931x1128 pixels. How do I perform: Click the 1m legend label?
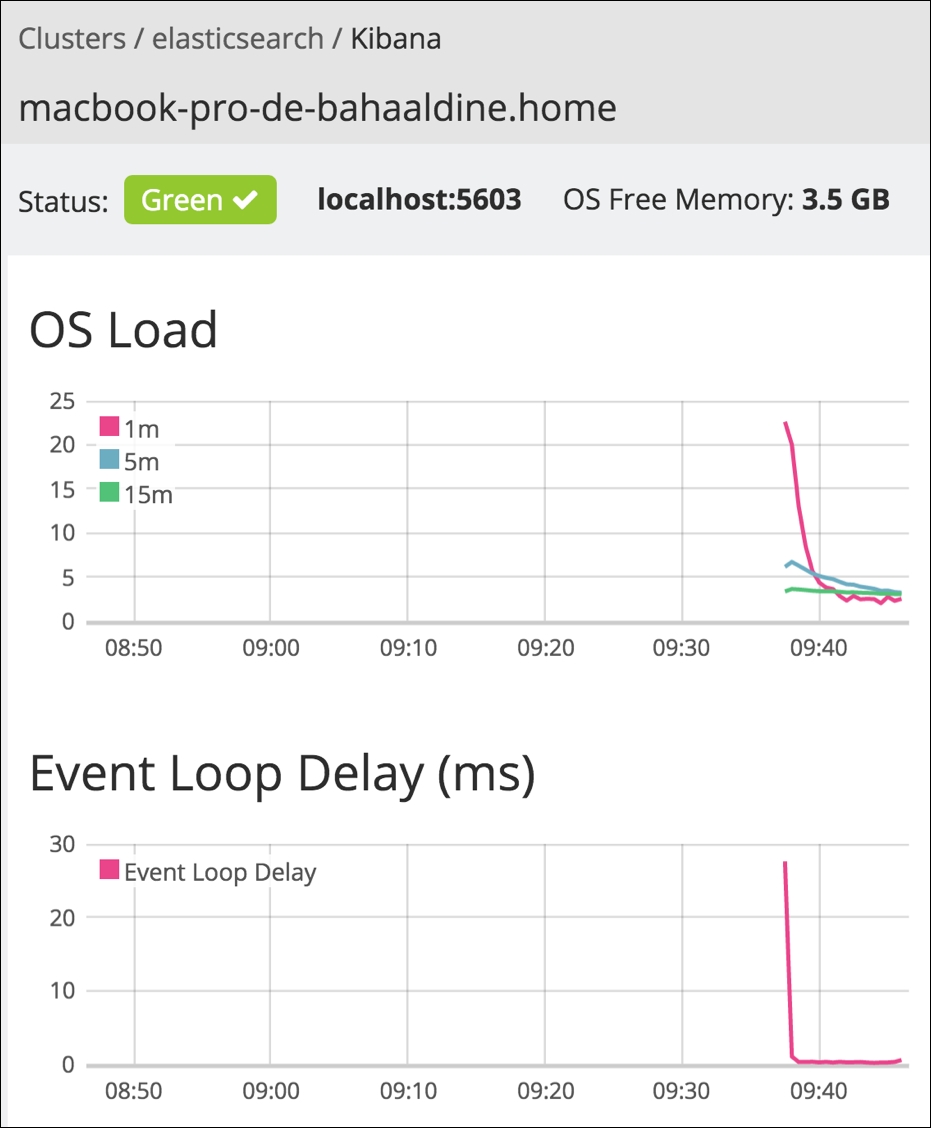141,429
